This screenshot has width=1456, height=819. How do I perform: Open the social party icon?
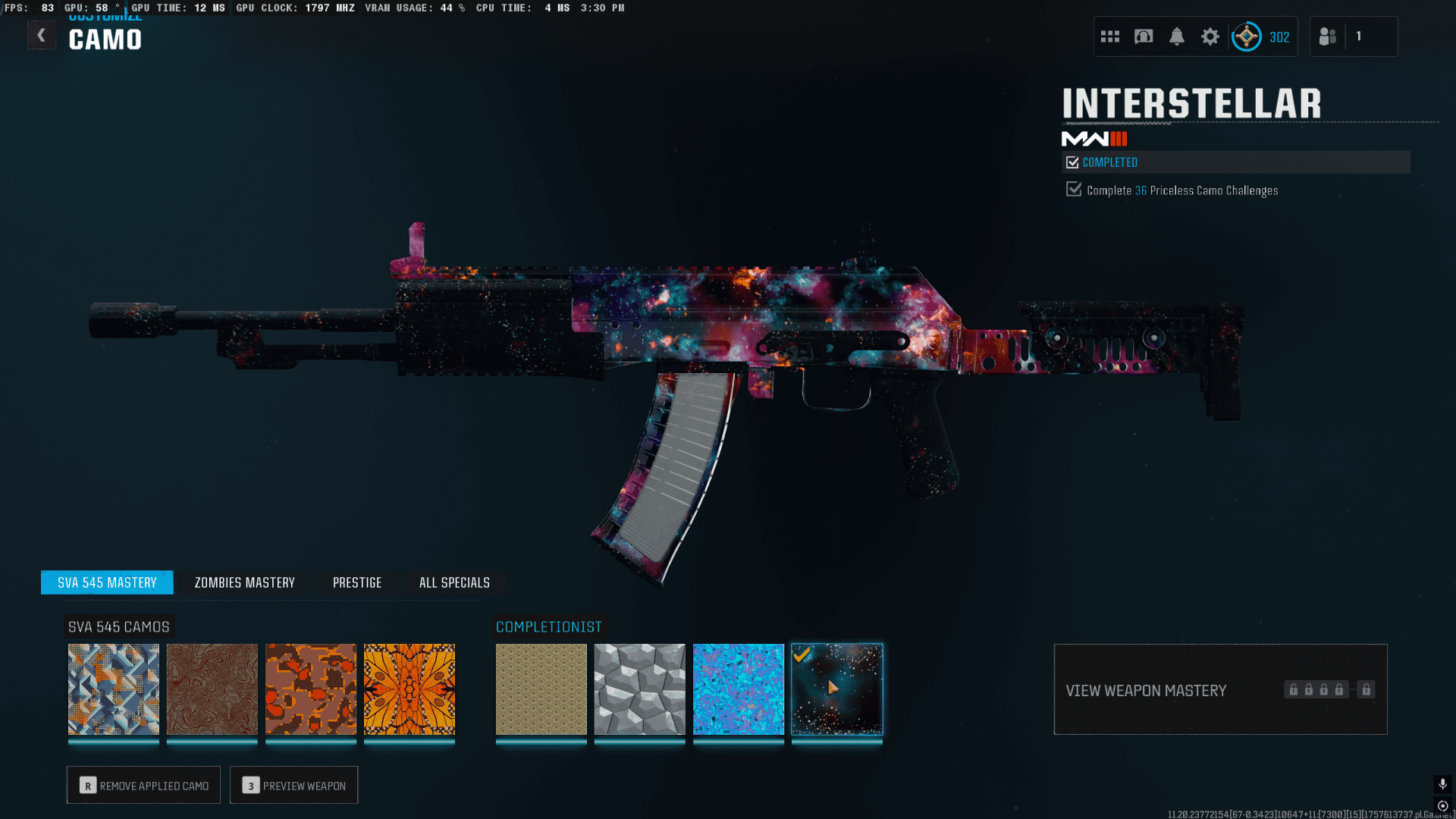click(1328, 36)
